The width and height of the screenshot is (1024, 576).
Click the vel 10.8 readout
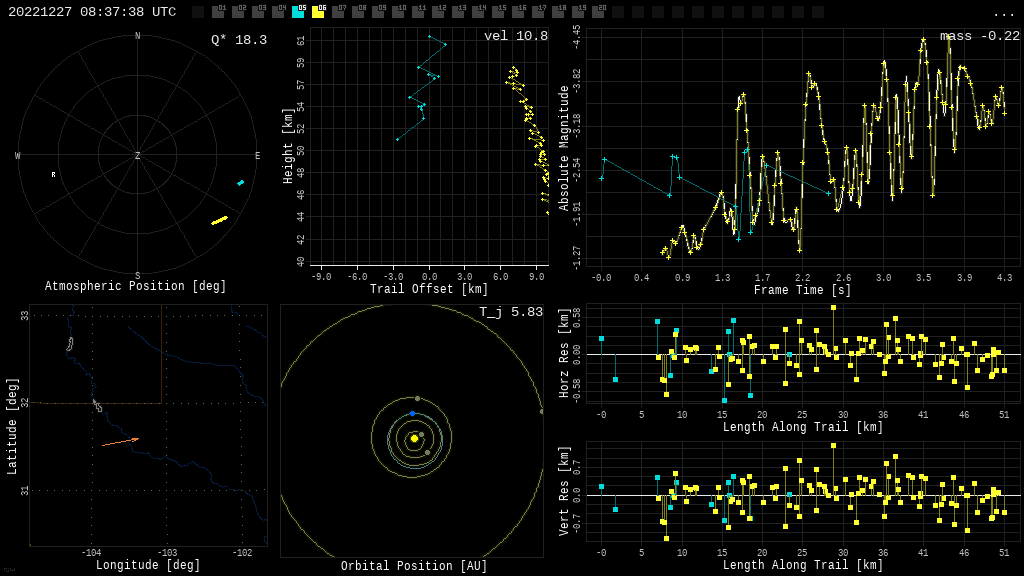(x=515, y=36)
